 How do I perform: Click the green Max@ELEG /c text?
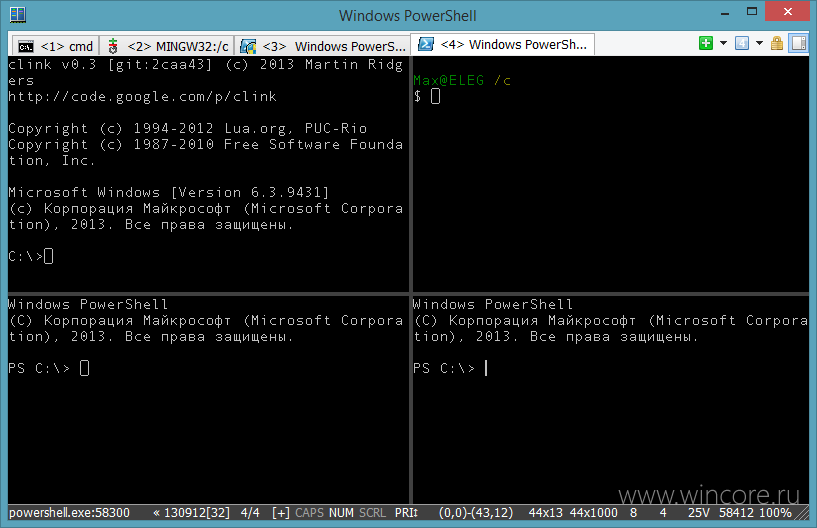(462, 80)
